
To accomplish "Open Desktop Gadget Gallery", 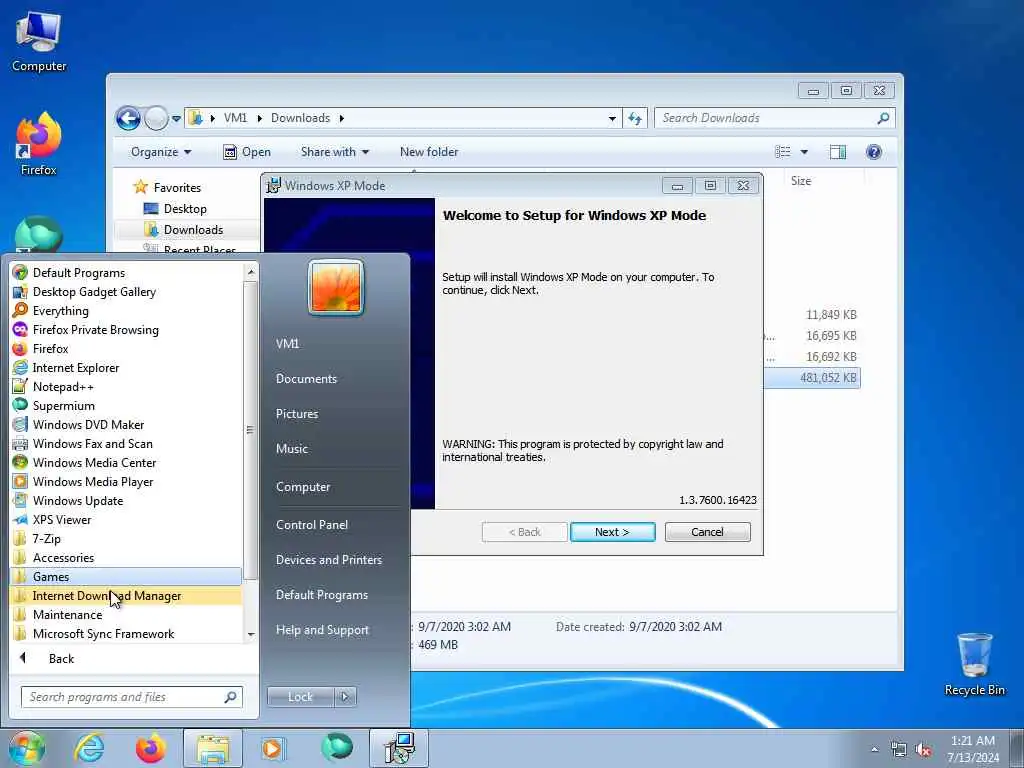I will [x=126, y=291].
